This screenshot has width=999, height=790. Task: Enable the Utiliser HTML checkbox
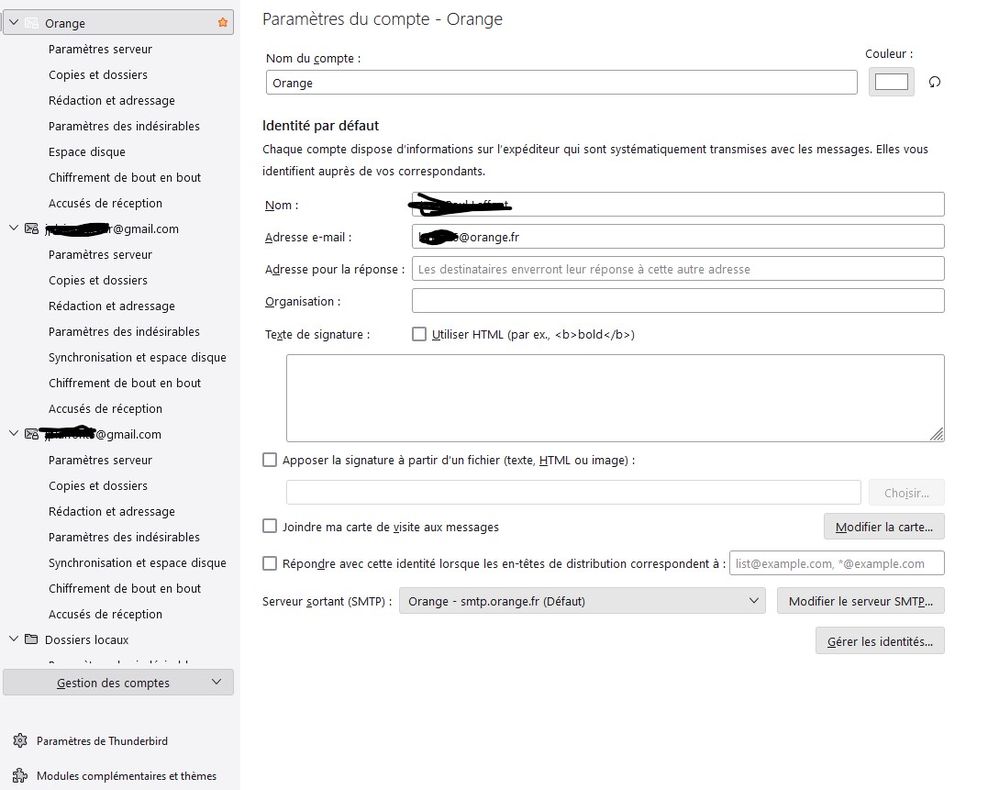(x=419, y=334)
